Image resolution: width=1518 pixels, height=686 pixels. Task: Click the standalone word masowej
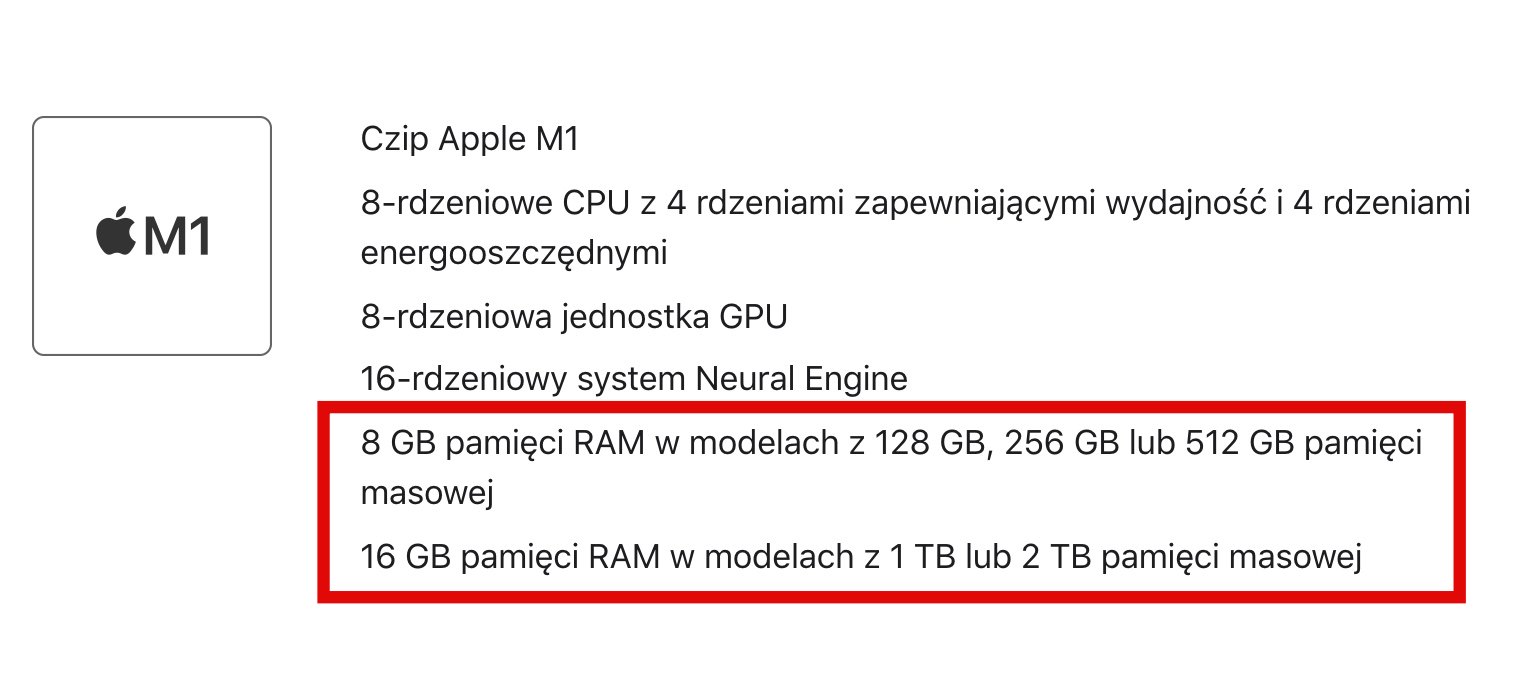point(428,494)
